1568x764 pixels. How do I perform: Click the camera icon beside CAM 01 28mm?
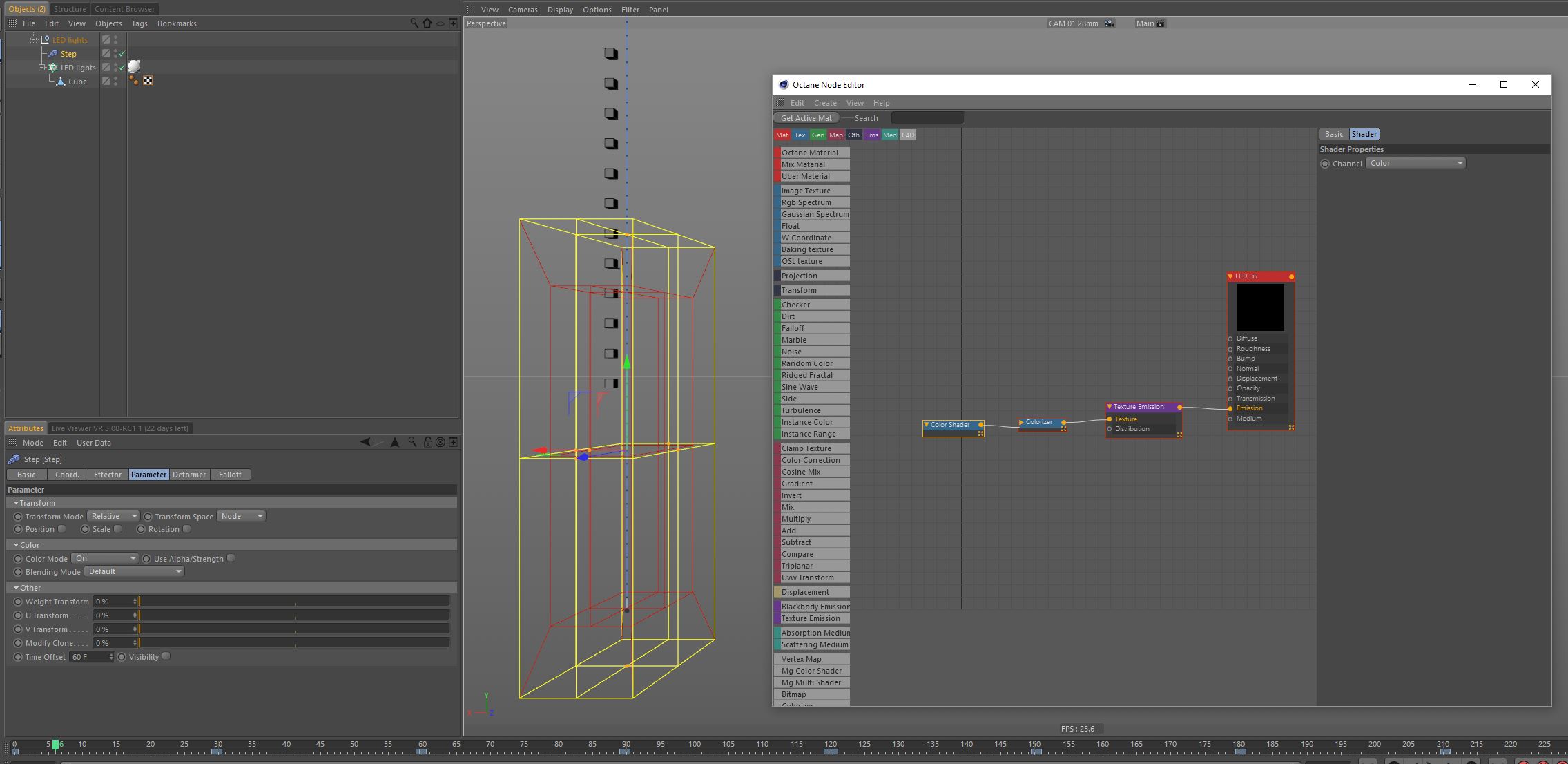[1109, 23]
